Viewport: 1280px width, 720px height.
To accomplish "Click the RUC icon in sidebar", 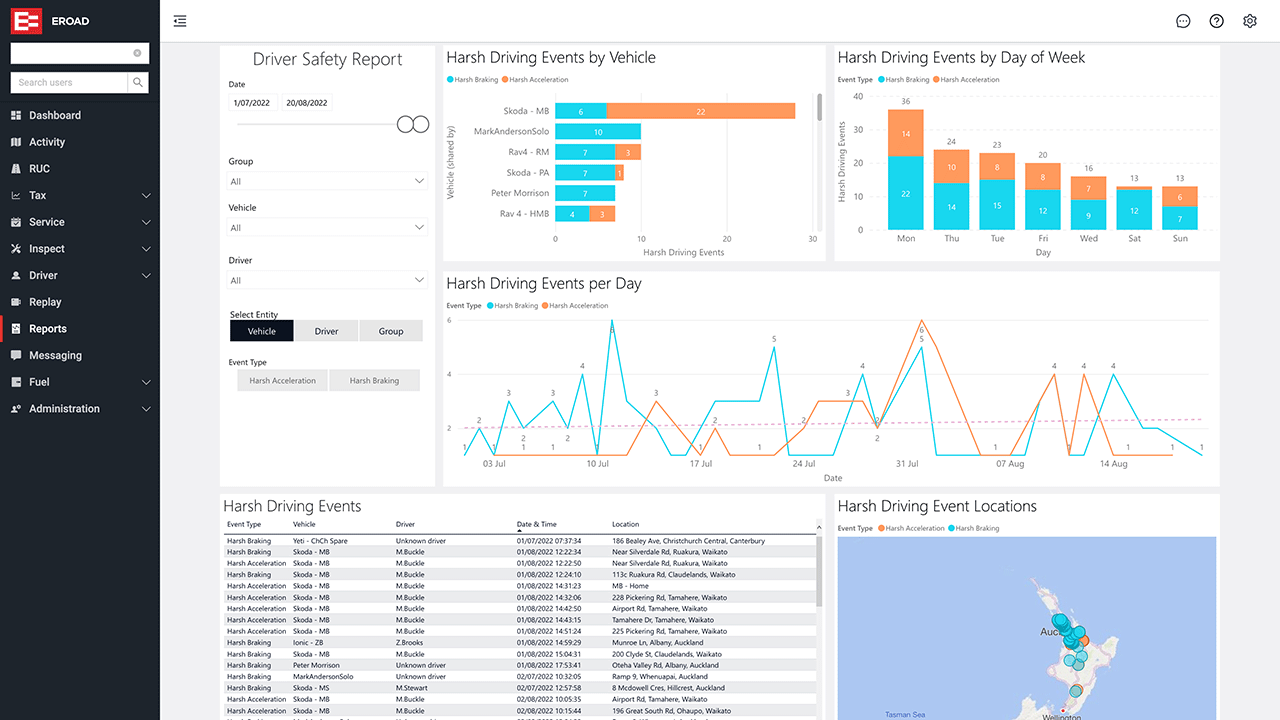I will coord(16,169).
